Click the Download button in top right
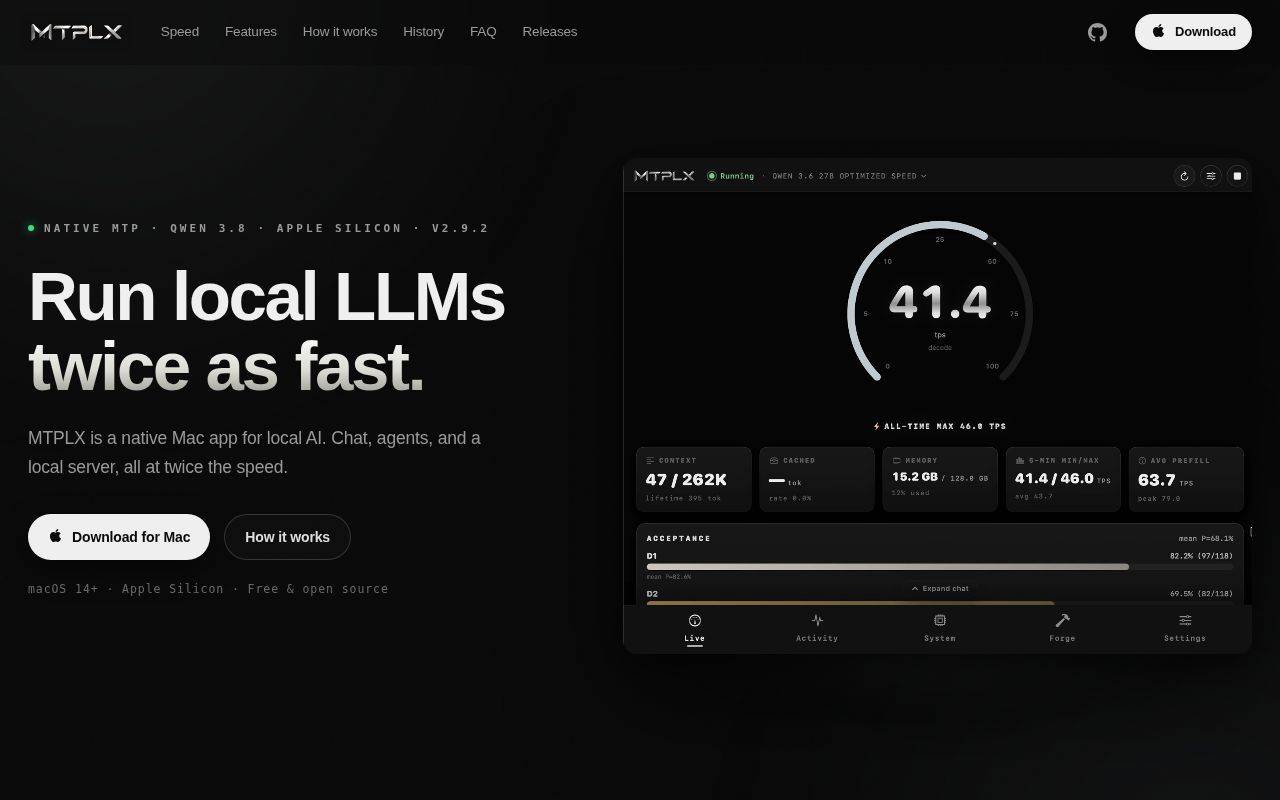The height and width of the screenshot is (800, 1280). click(1193, 32)
